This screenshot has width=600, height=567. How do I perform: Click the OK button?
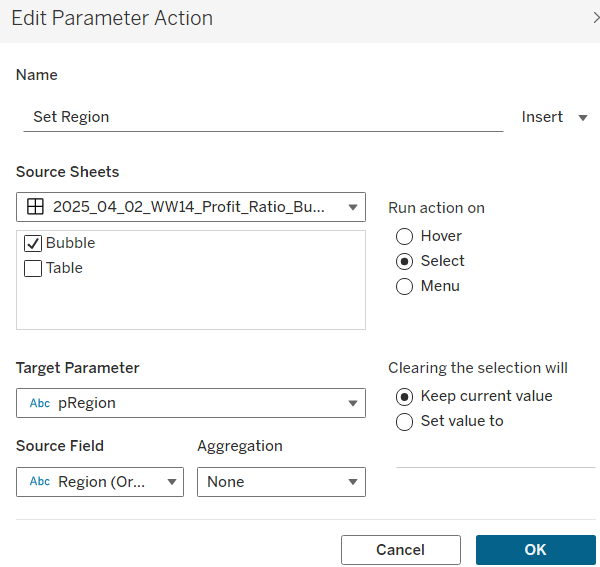(535, 550)
